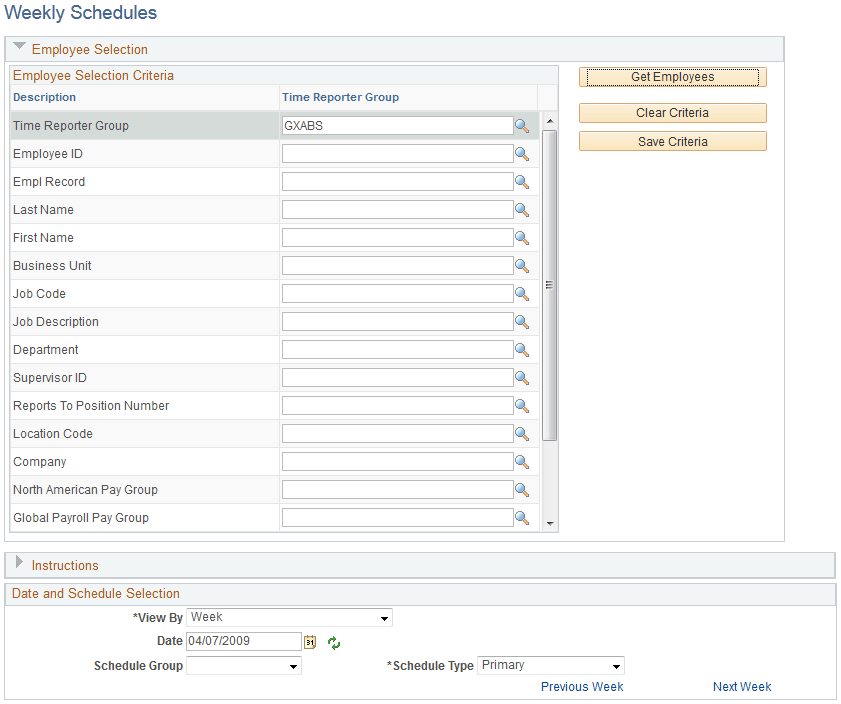Image resolution: width=841 pixels, height=704 pixels.
Task: Click scroll-down arrow of criteria list
Action: coord(550,523)
